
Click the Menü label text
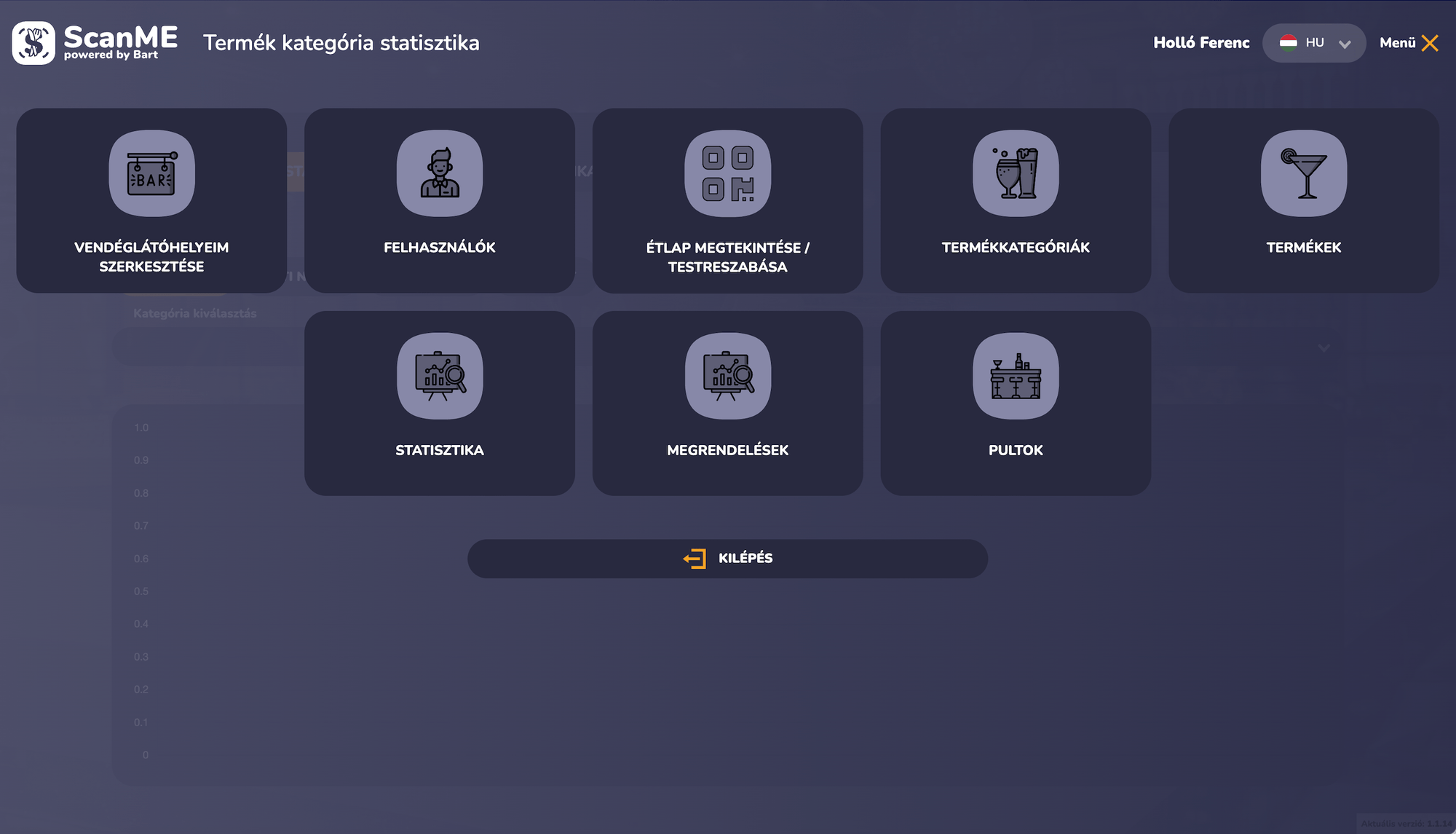[x=1397, y=43]
